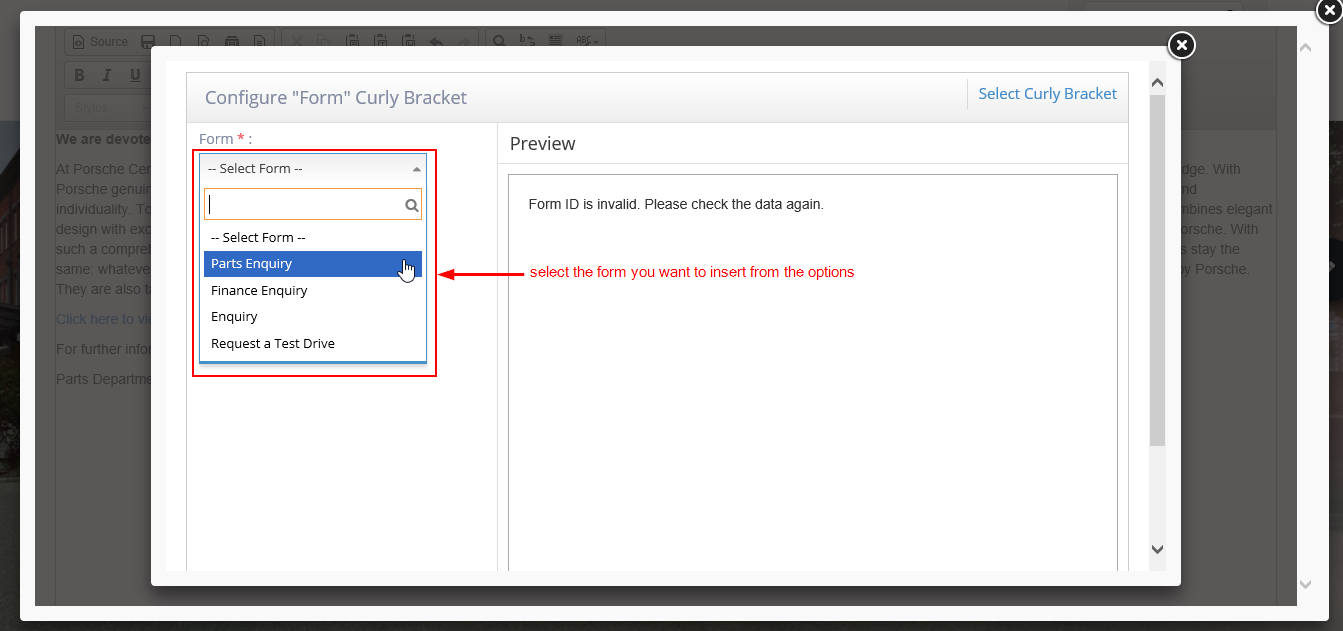1343x631 pixels.
Task: Collapse the Select Form dropdown arrow
Action: pyautogui.click(x=416, y=168)
